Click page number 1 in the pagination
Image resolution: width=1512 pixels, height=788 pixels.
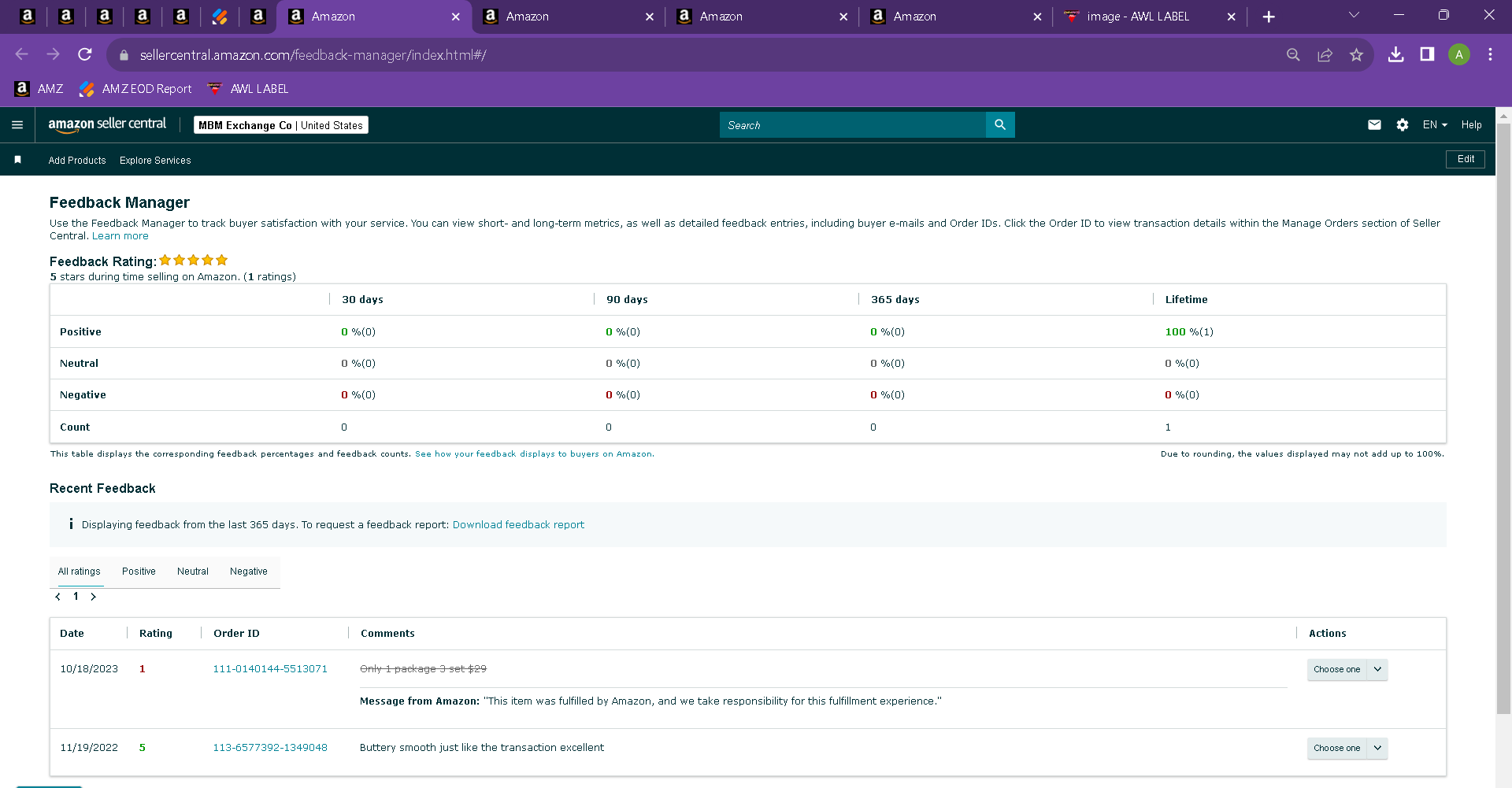tap(76, 597)
